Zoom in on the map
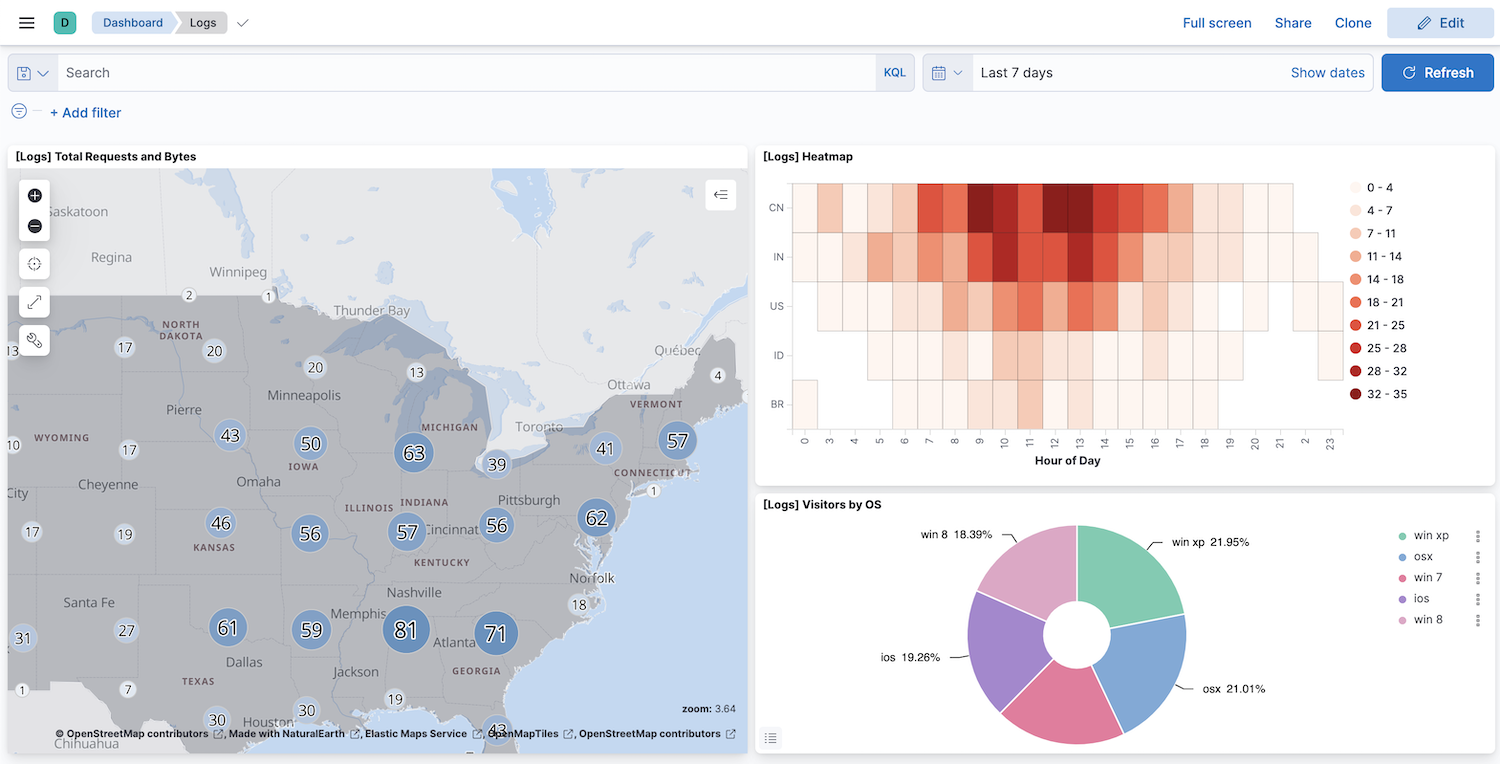 [x=34, y=196]
